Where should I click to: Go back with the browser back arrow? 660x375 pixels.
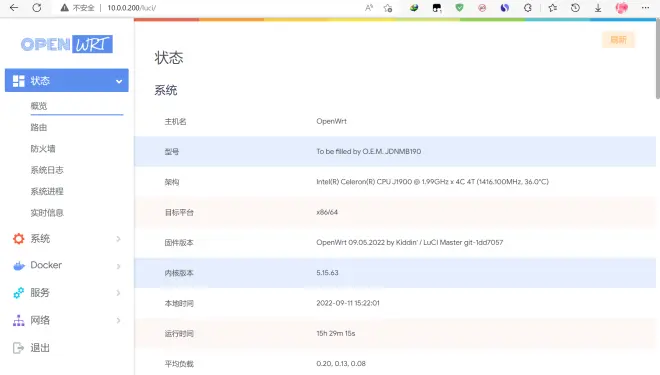[x=14, y=8]
